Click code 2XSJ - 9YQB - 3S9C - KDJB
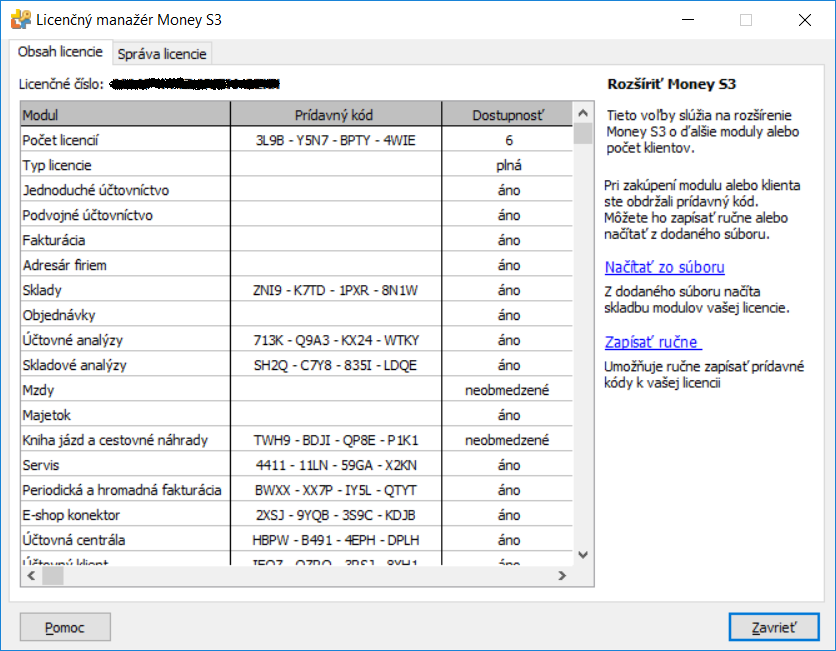The image size is (836, 651). (335, 515)
